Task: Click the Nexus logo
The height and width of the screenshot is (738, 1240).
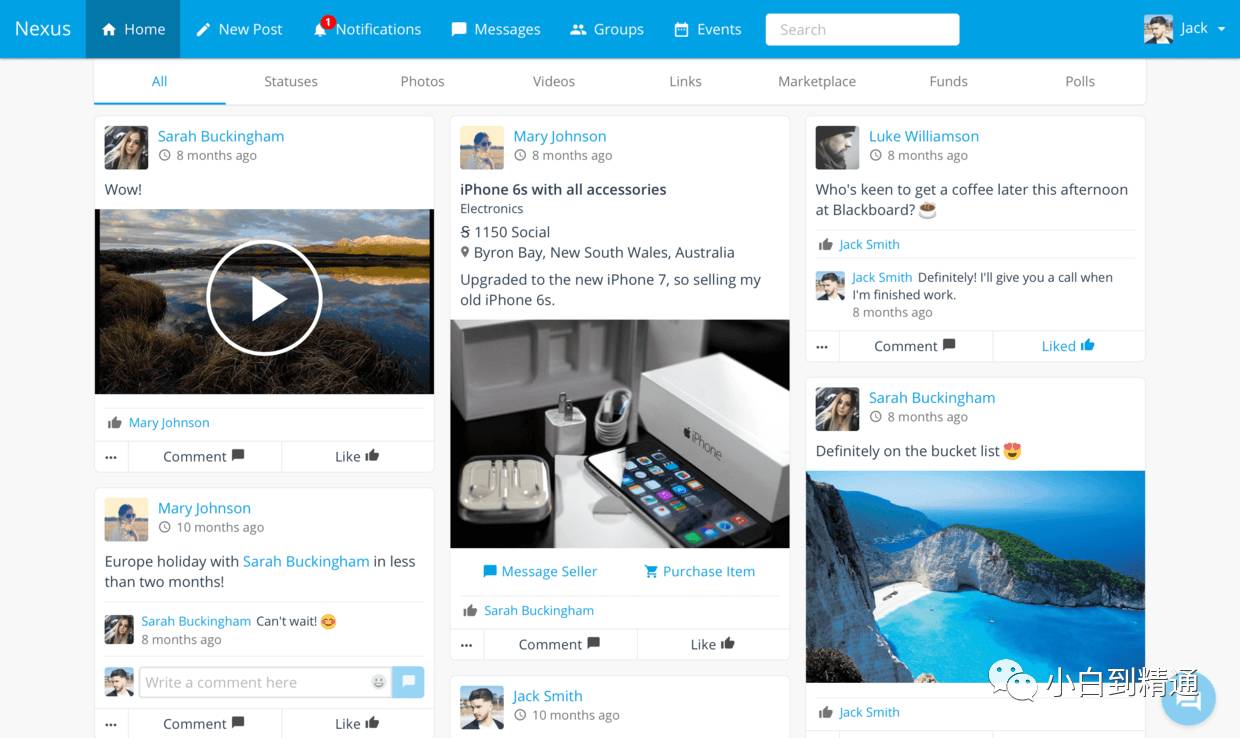Action: click(x=43, y=29)
